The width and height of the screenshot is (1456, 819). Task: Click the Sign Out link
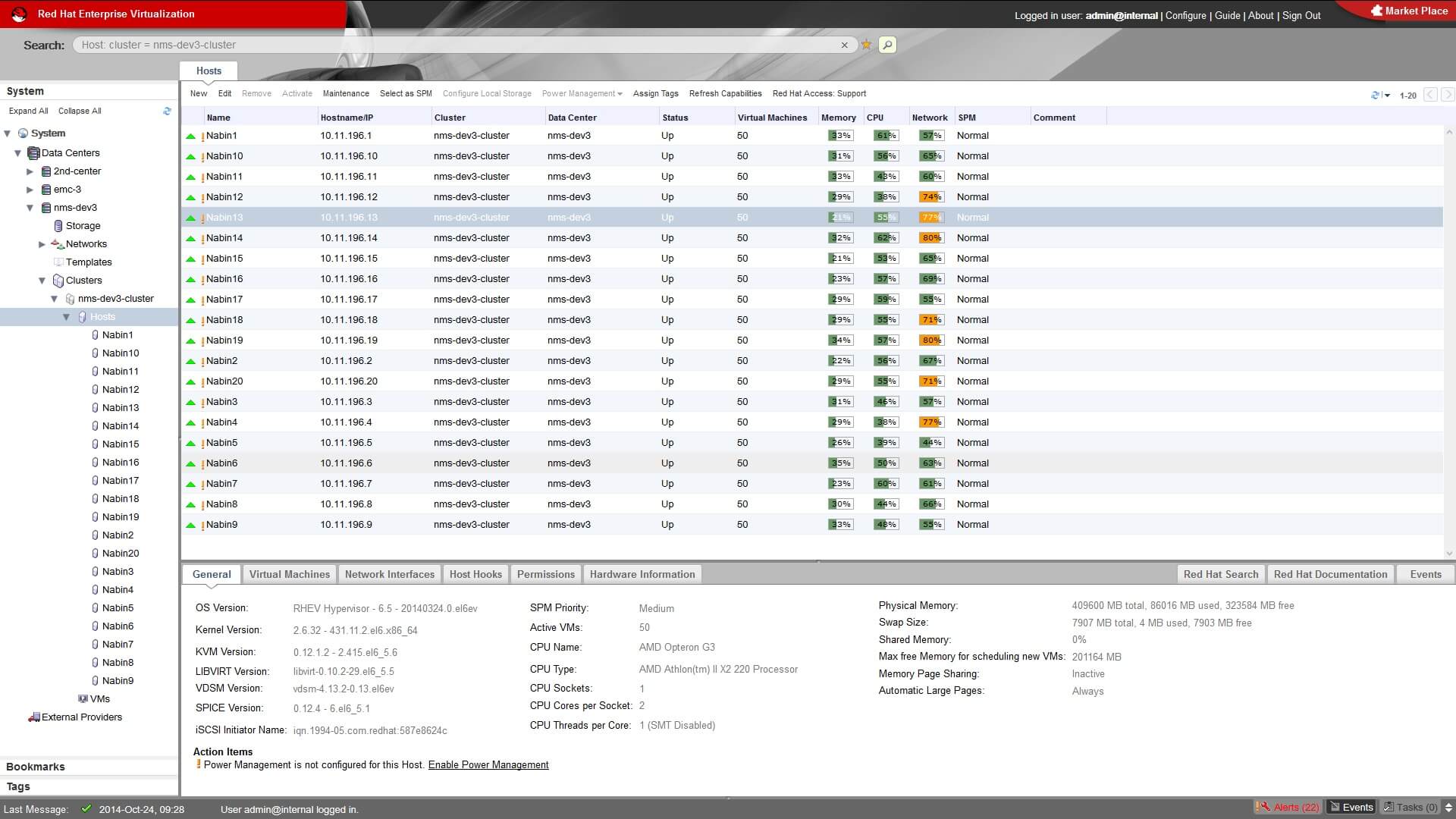click(x=1301, y=15)
